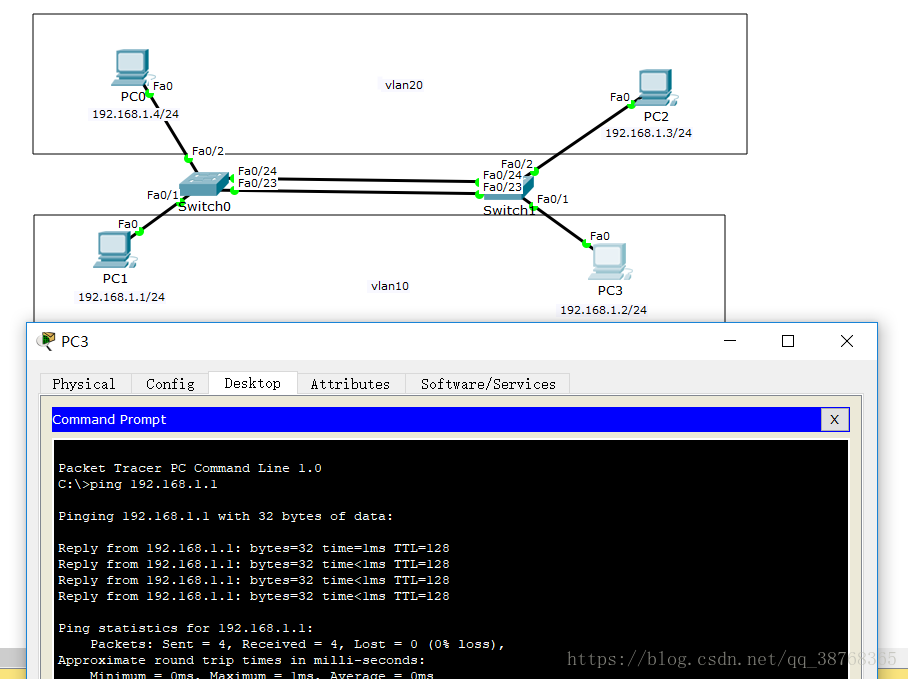
Task: Open the Desktop tab
Action: [x=252, y=383]
